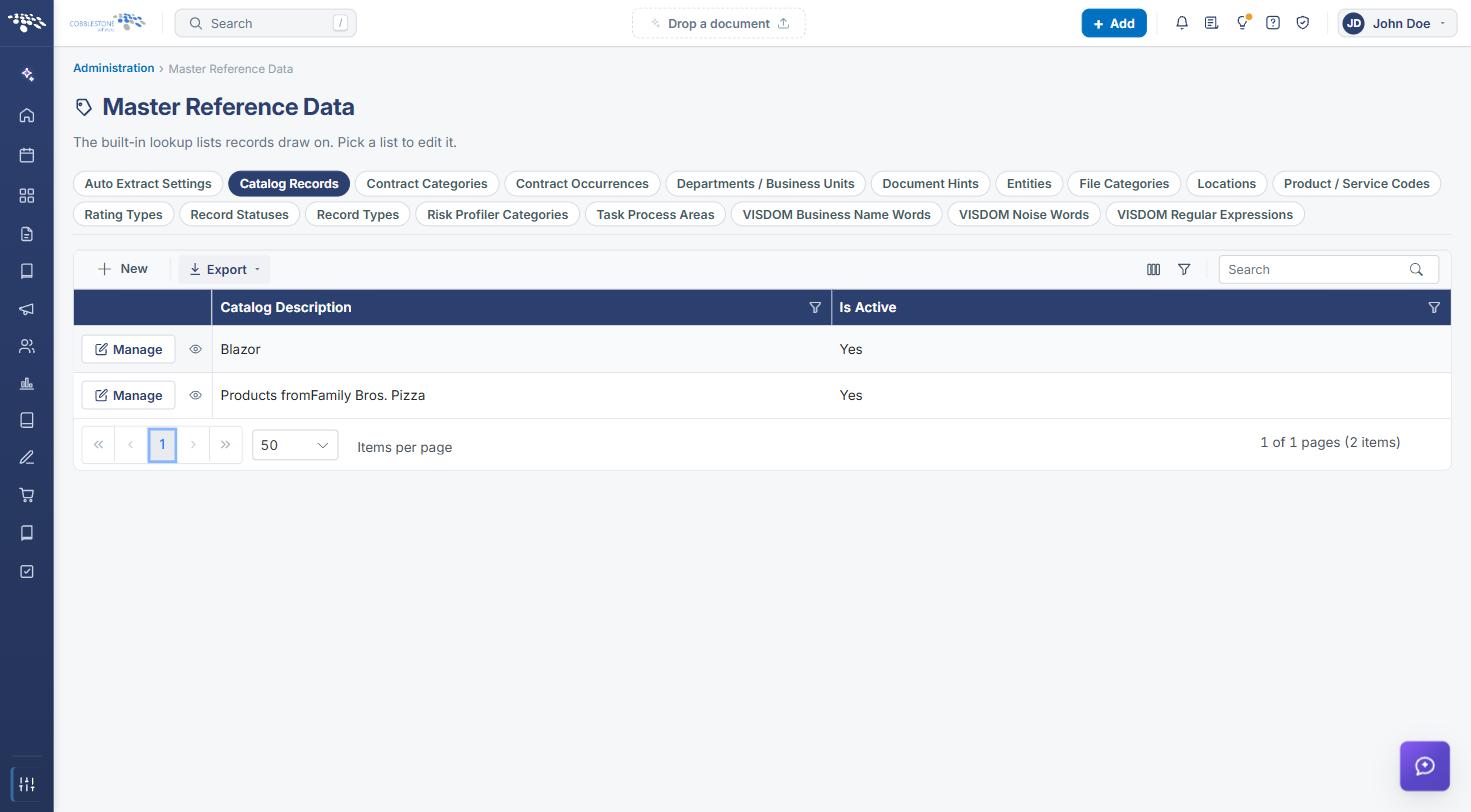Open the notifications bell icon
Image resolution: width=1471 pixels, height=812 pixels.
1182,23
